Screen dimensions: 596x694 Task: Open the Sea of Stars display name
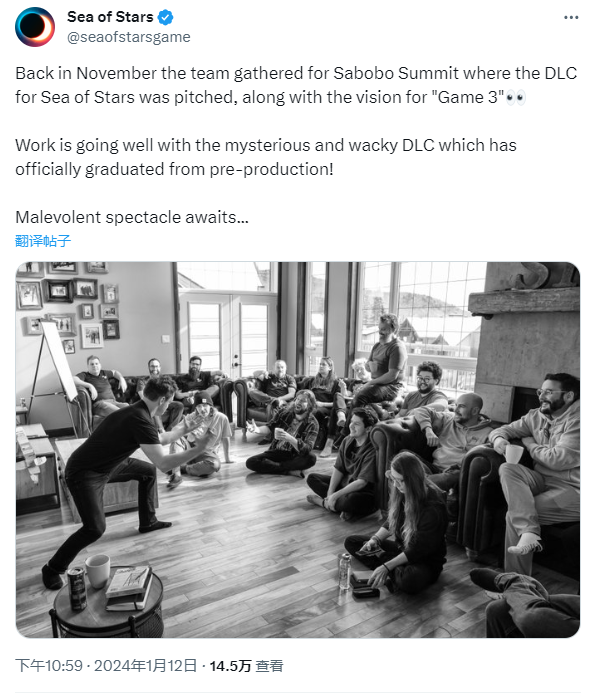(x=110, y=17)
